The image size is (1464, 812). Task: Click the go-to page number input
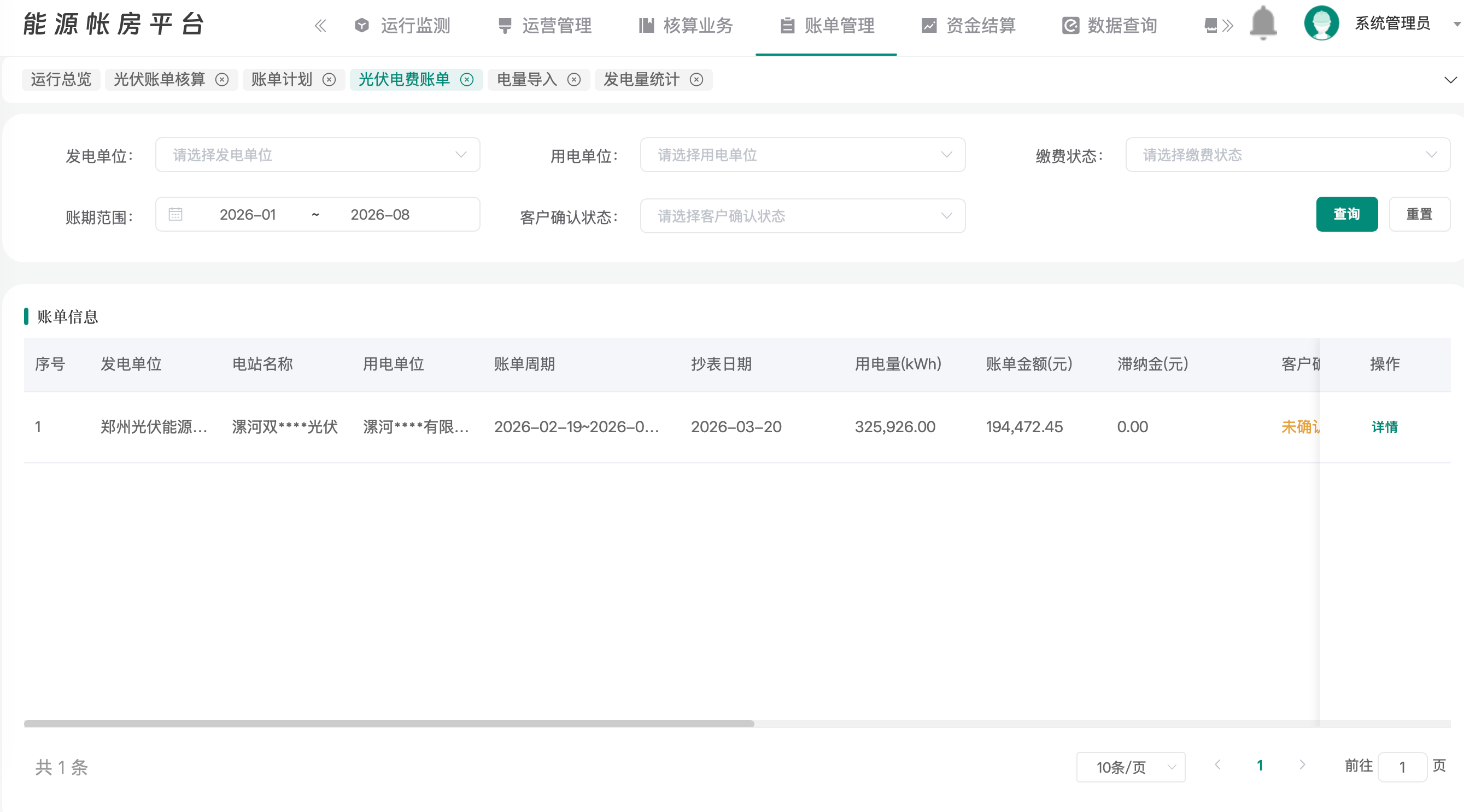coord(1402,767)
